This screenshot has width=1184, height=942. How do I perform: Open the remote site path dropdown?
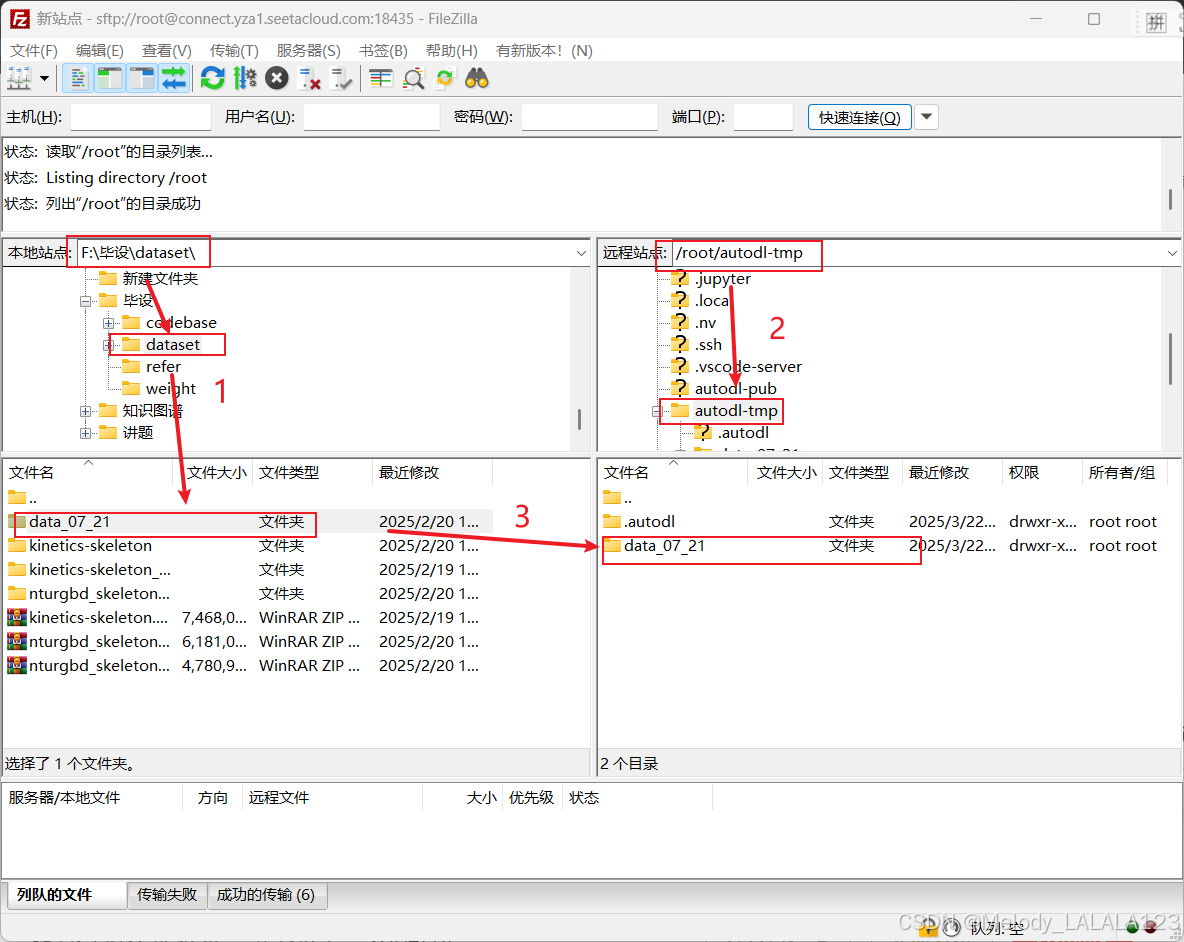pos(1172,253)
